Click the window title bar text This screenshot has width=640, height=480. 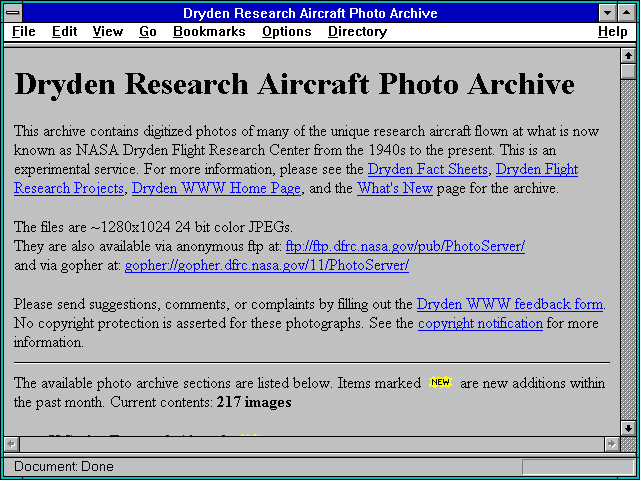(310, 13)
